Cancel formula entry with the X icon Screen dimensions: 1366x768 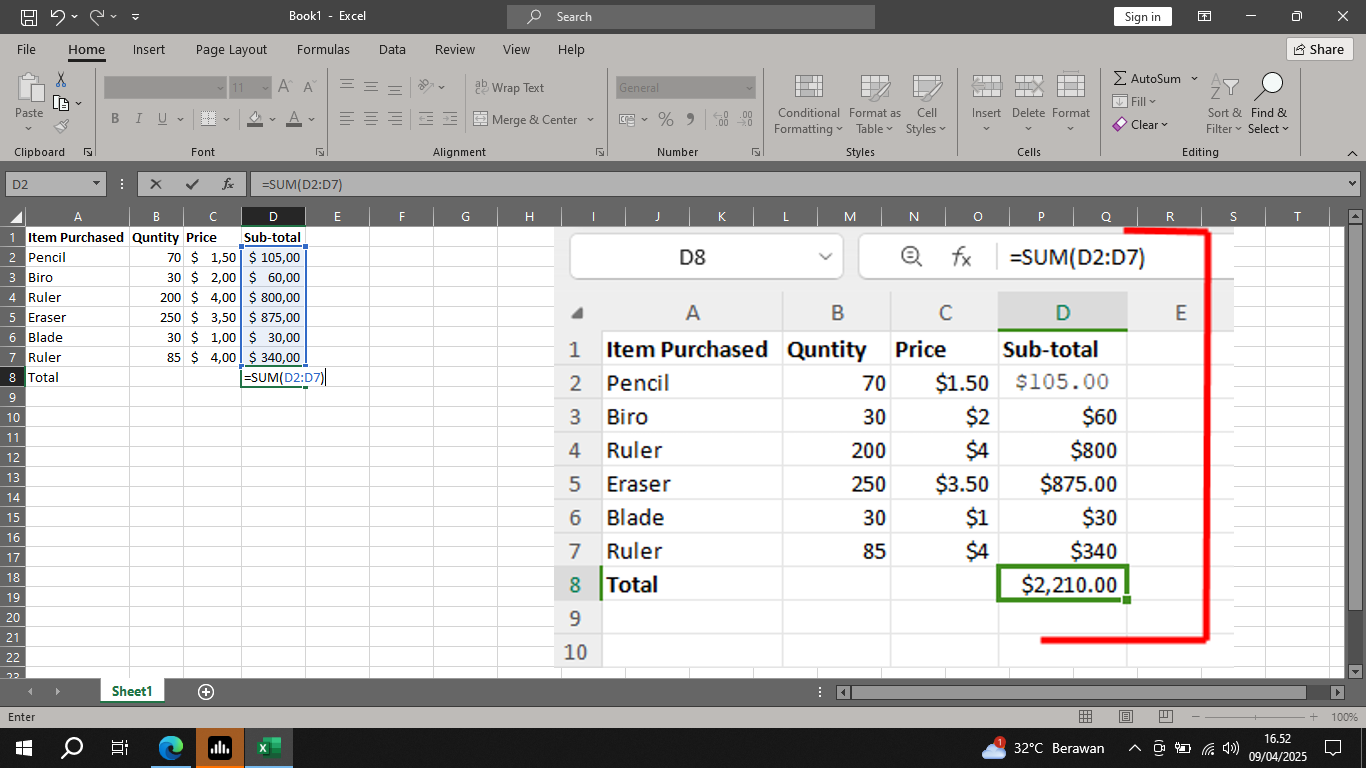[x=156, y=184]
